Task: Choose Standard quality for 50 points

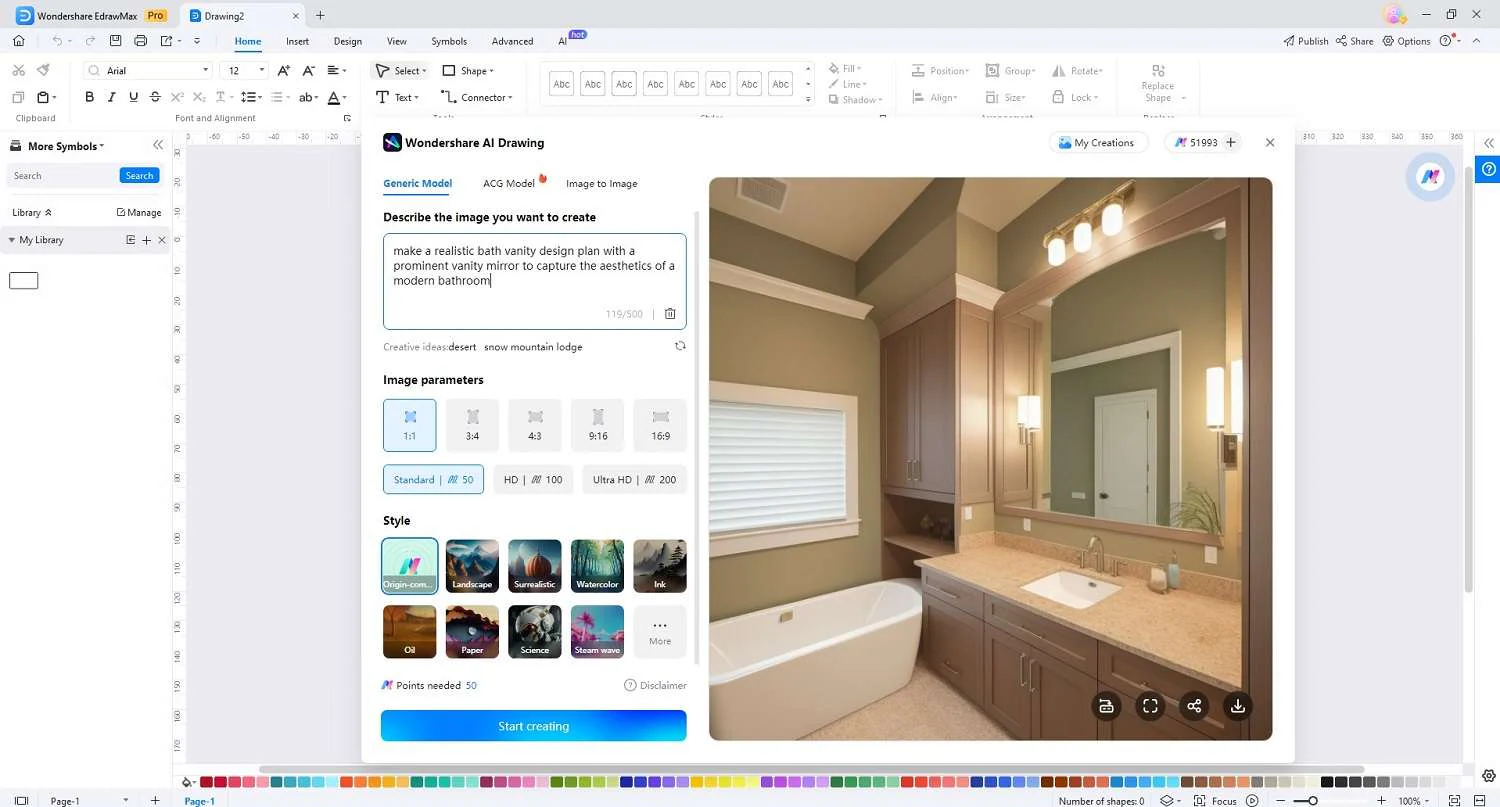Action: click(x=433, y=479)
